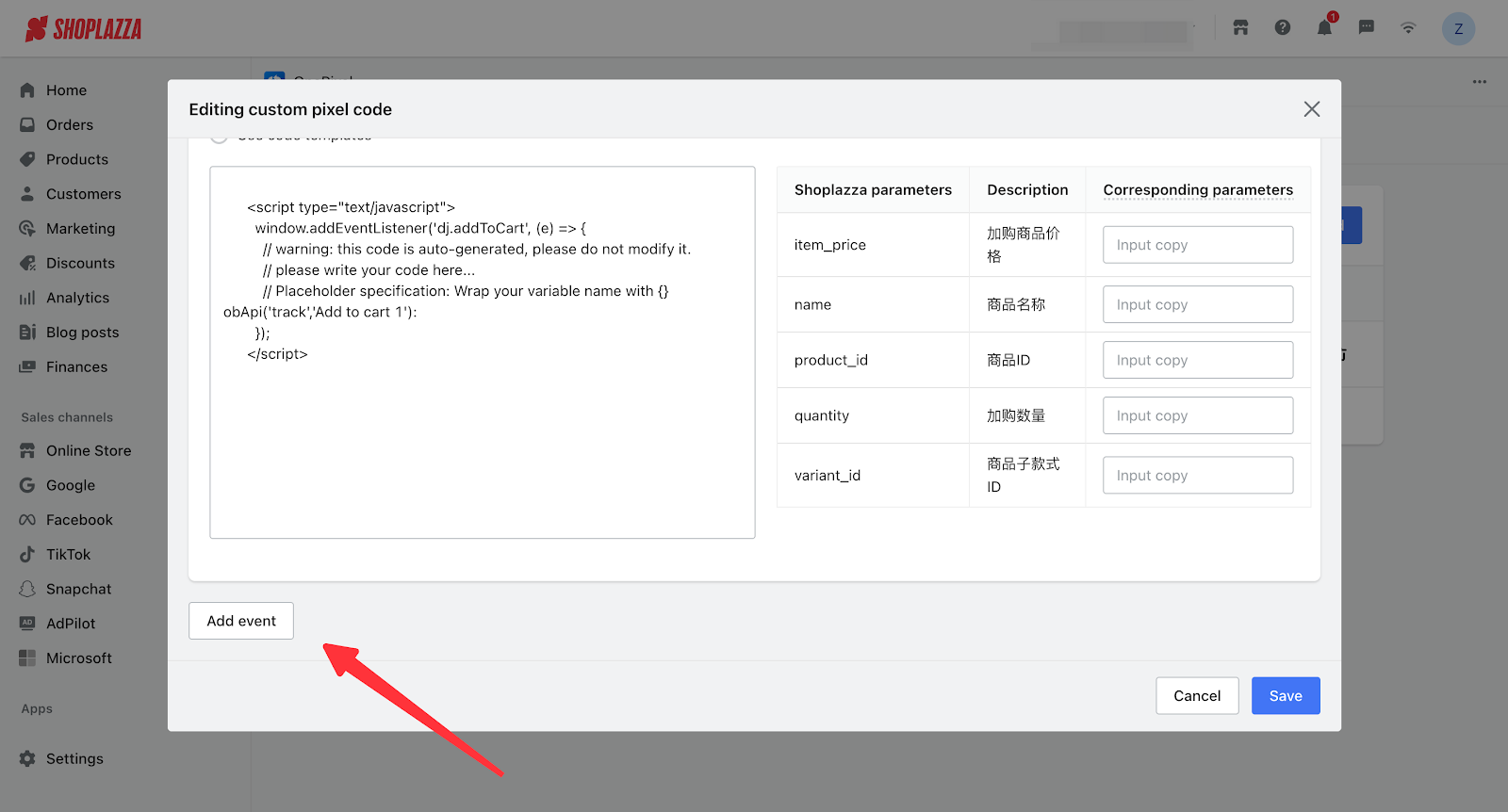Open the help question mark icon

pyautogui.click(x=1283, y=28)
